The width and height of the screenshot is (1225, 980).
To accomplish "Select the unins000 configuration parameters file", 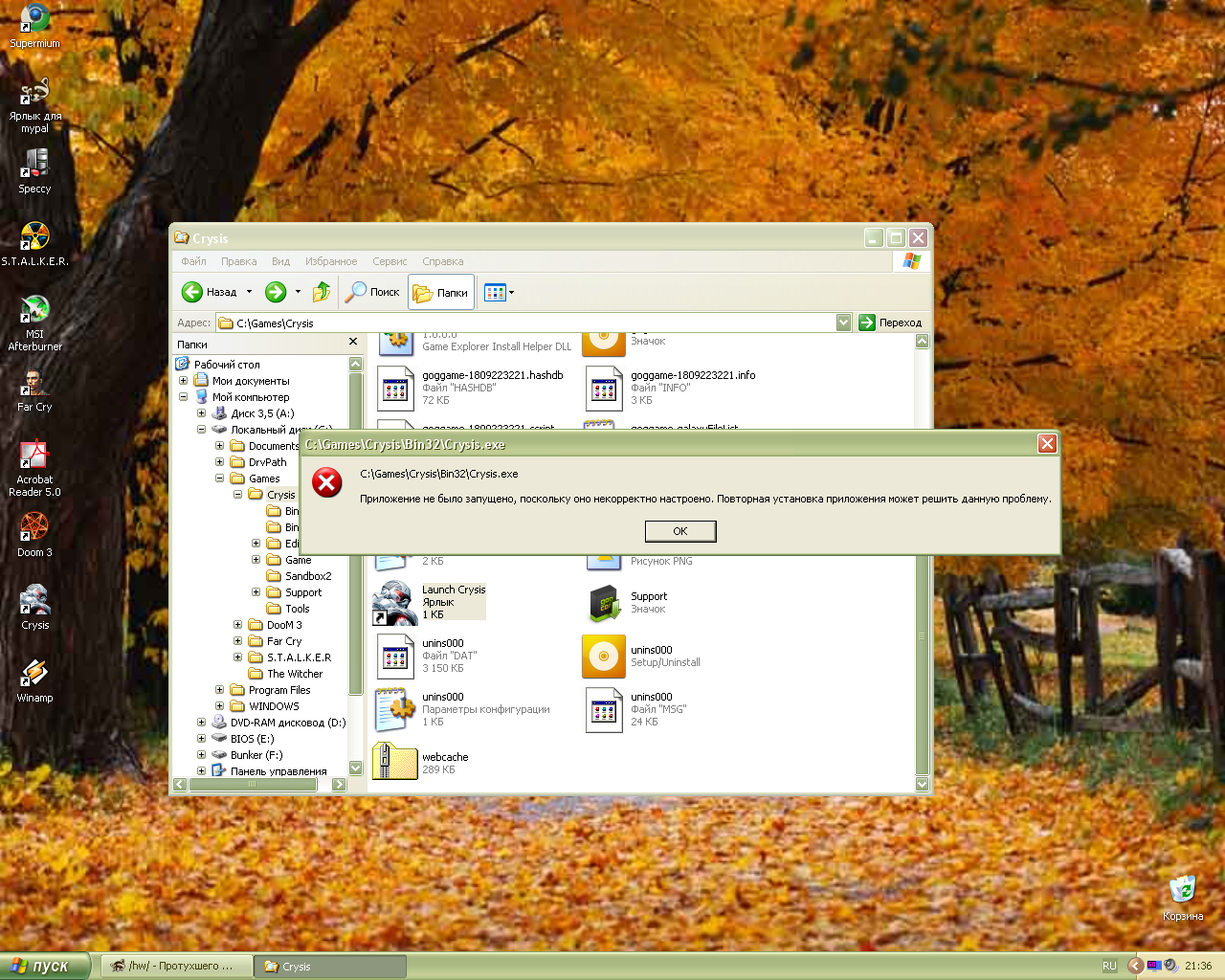I will pyautogui.click(x=463, y=709).
